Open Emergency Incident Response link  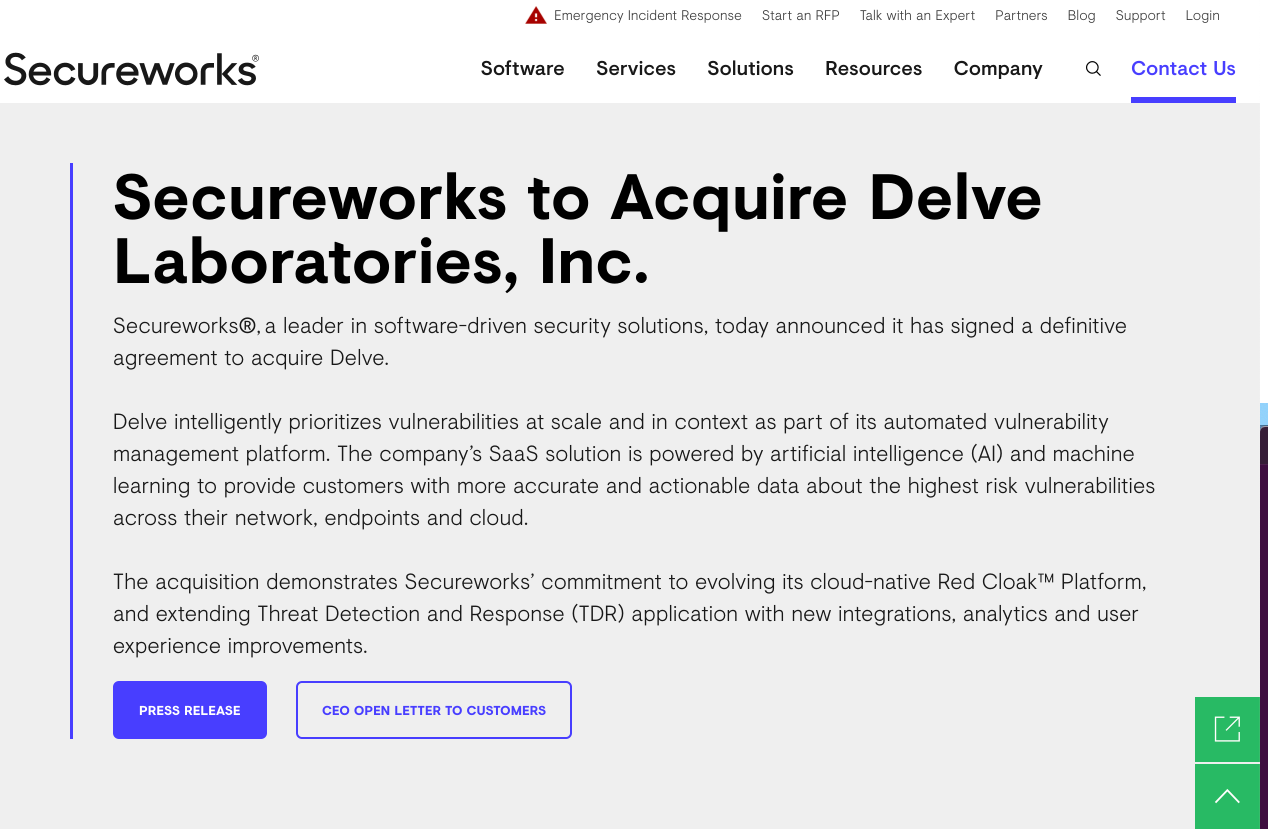coord(648,16)
